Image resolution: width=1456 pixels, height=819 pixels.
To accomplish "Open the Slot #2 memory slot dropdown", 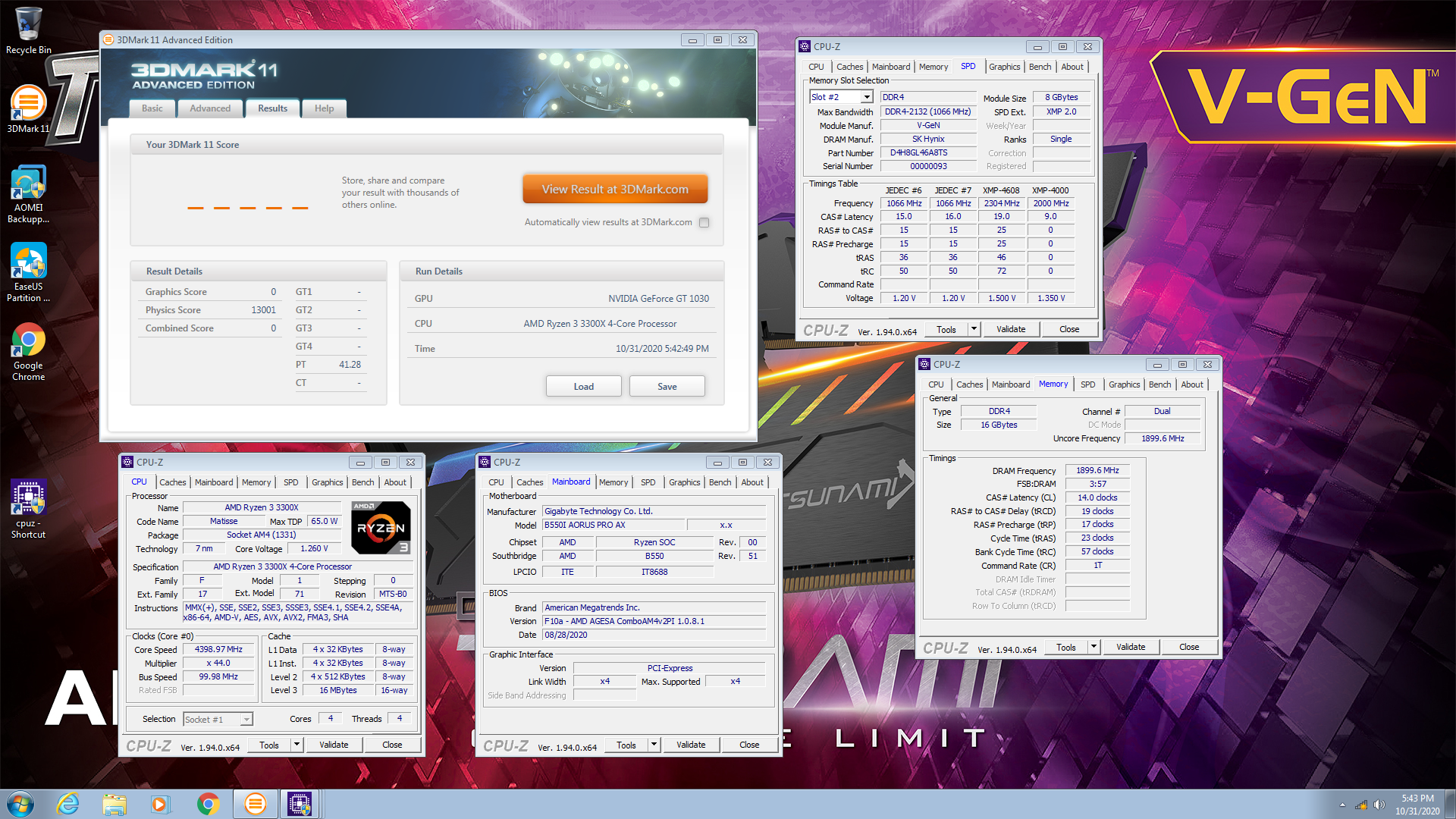I will (867, 97).
